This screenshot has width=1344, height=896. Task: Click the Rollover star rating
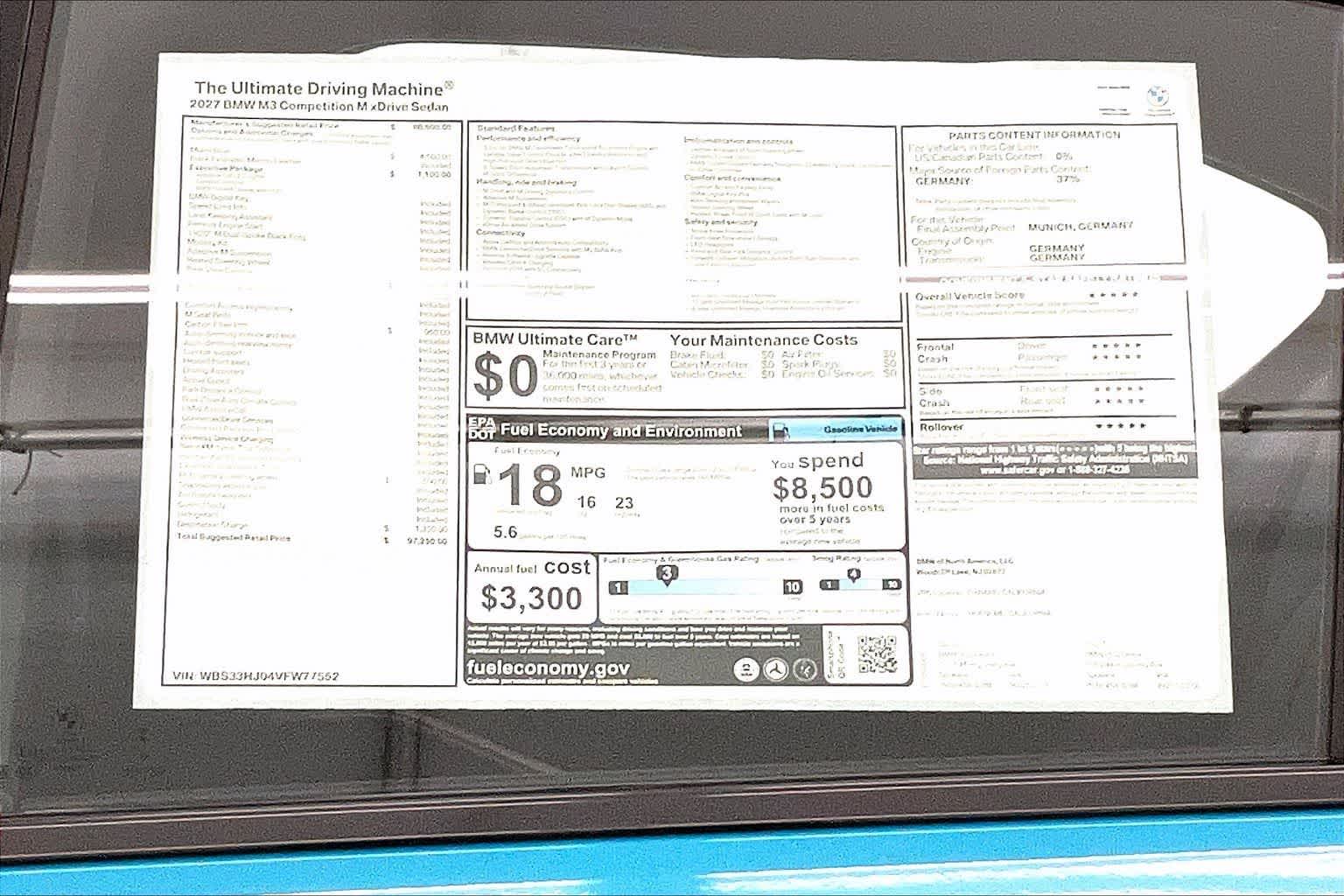(1120, 426)
